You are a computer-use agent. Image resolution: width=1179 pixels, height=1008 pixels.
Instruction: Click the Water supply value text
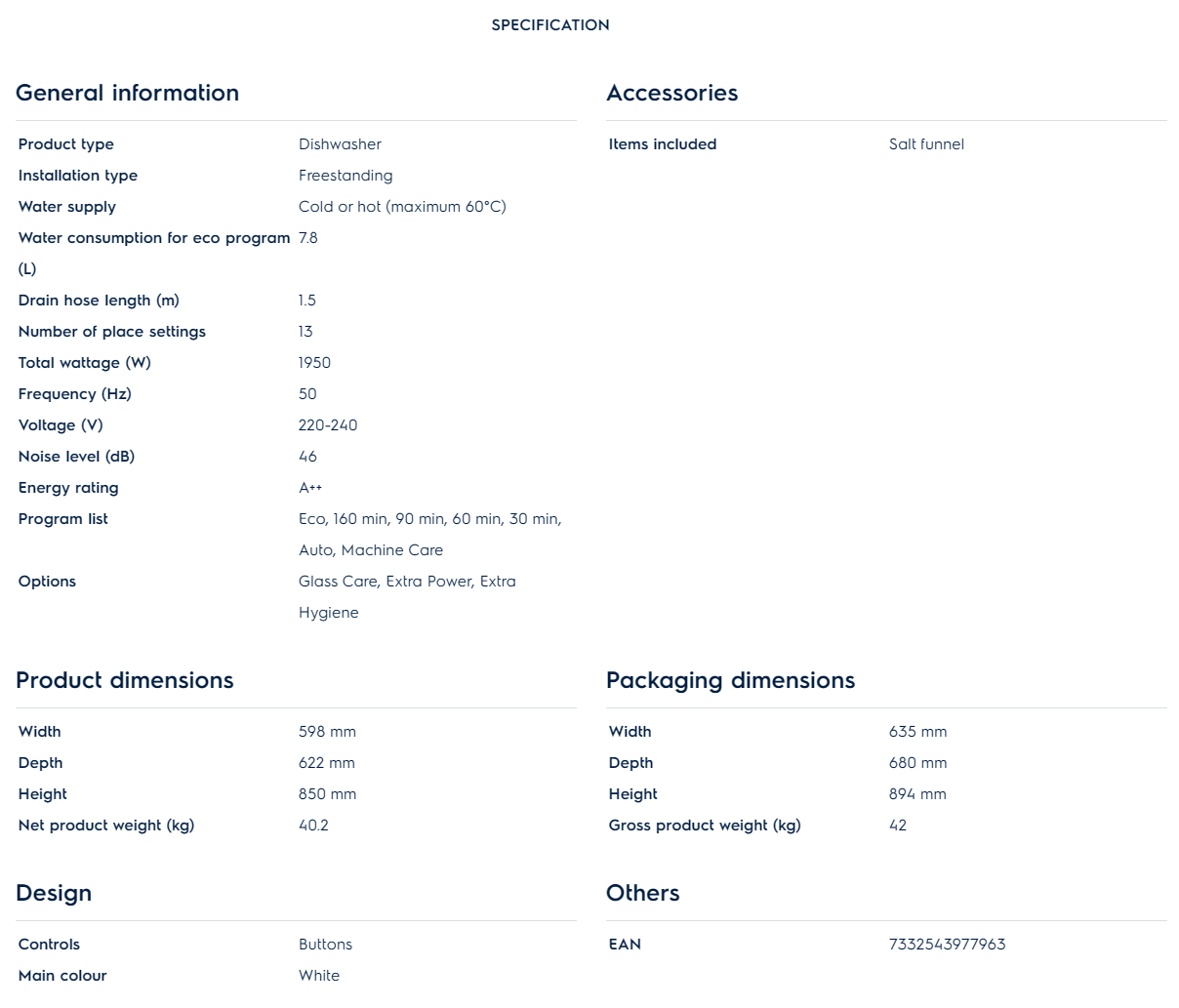pos(402,207)
